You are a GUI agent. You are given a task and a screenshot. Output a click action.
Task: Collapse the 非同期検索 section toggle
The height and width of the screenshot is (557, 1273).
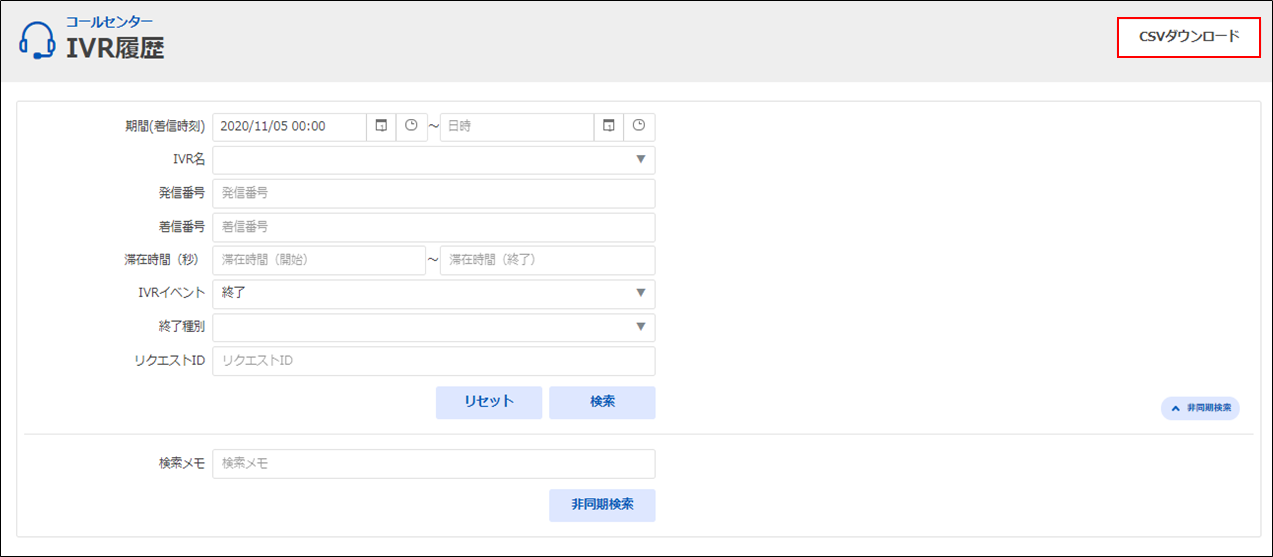point(1200,408)
